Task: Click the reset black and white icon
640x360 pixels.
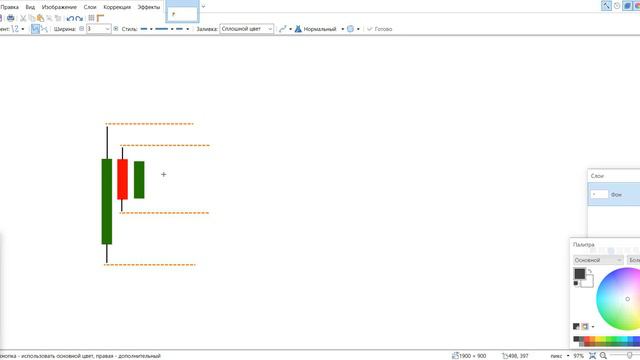Action: [x=576, y=283]
